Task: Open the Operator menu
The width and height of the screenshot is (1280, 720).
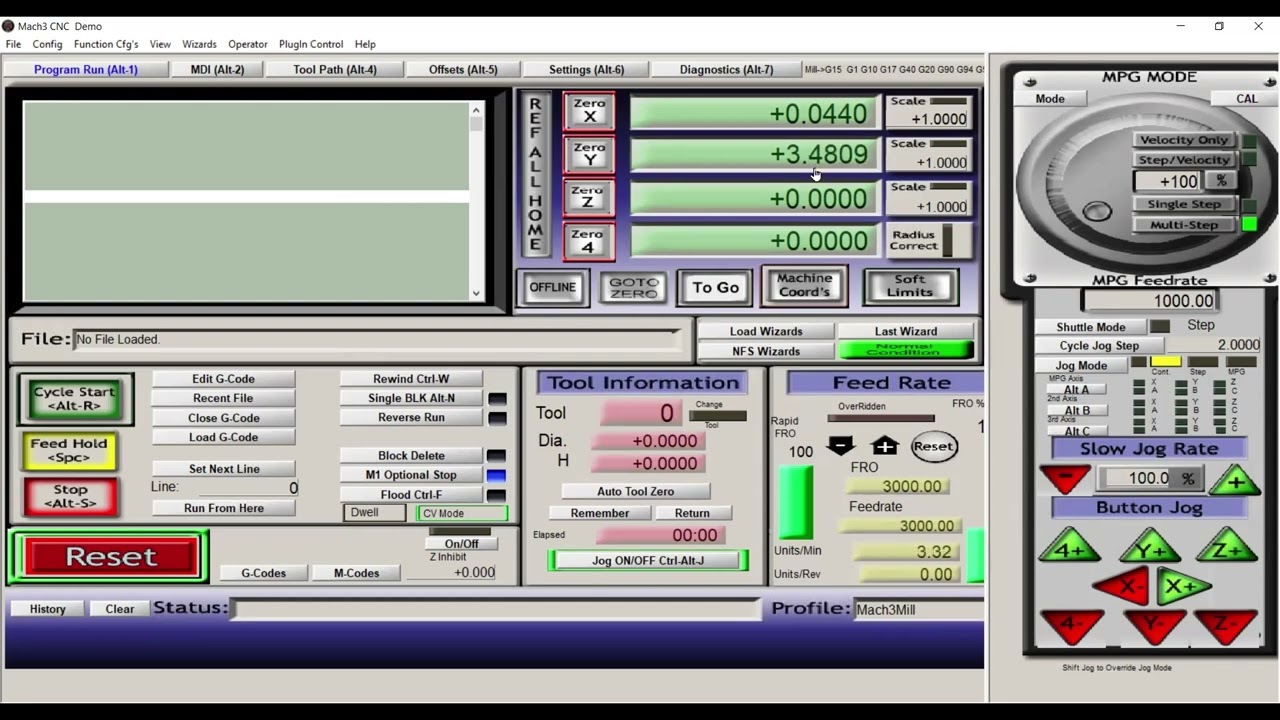Action: coord(247,44)
